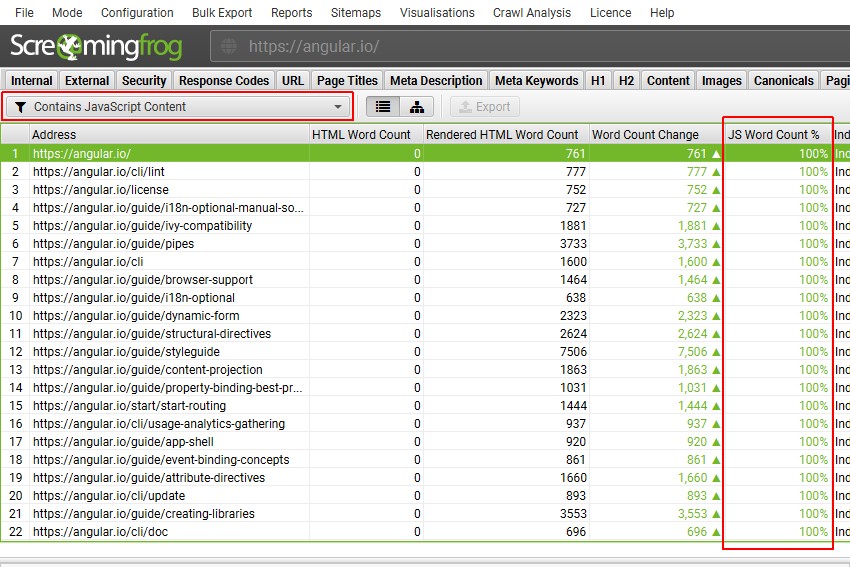Image resolution: width=850 pixels, height=567 pixels.
Task: Open the Bulk Export menu
Action: [222, 13]
